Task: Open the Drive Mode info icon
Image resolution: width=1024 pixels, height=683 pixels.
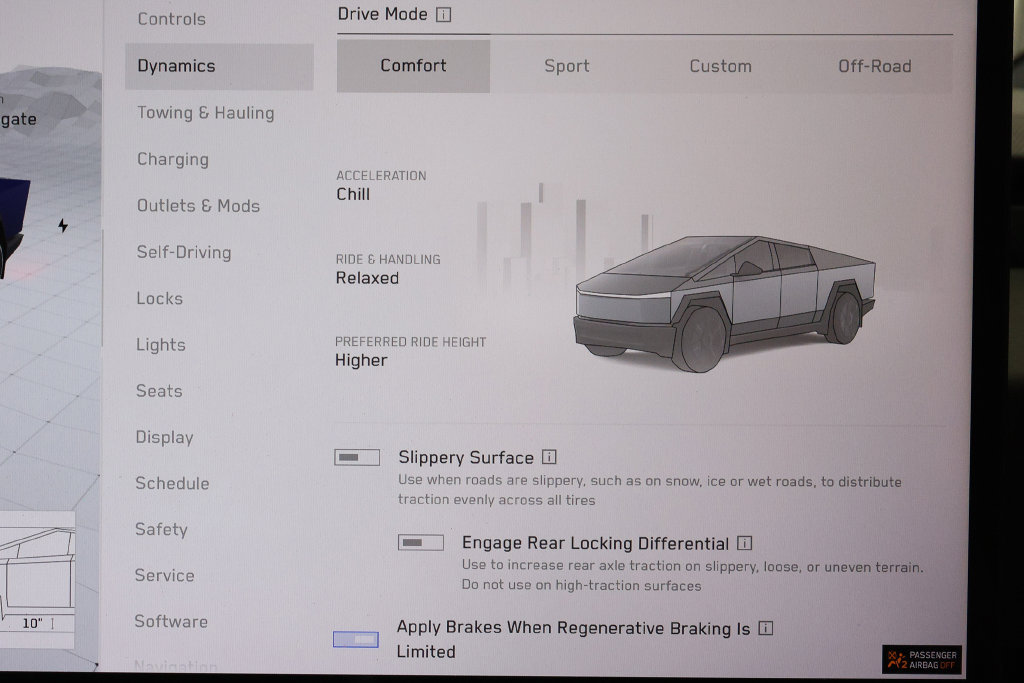Action: (x=443, y=14)
